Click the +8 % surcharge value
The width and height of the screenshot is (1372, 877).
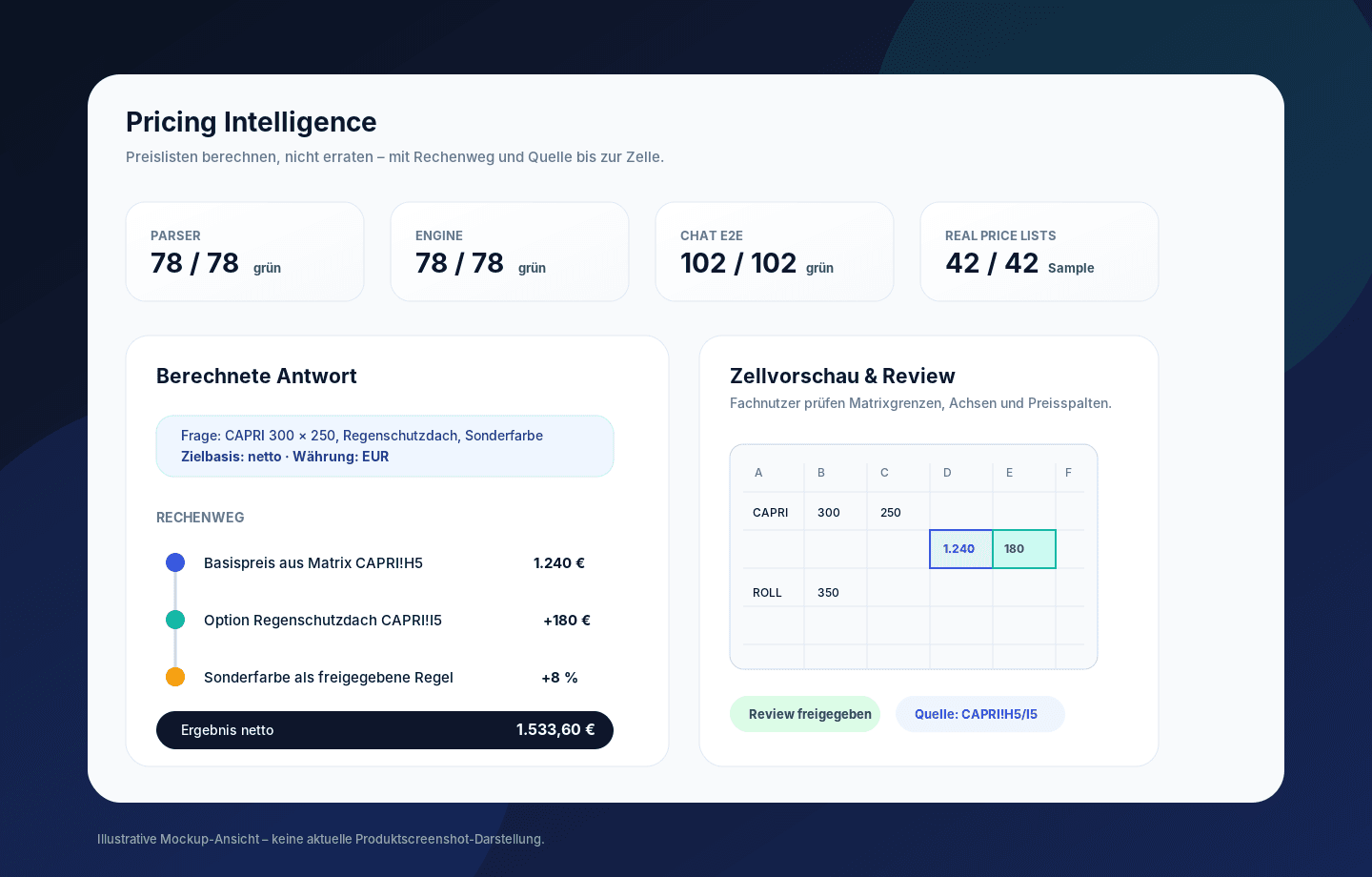pos(559,678)
